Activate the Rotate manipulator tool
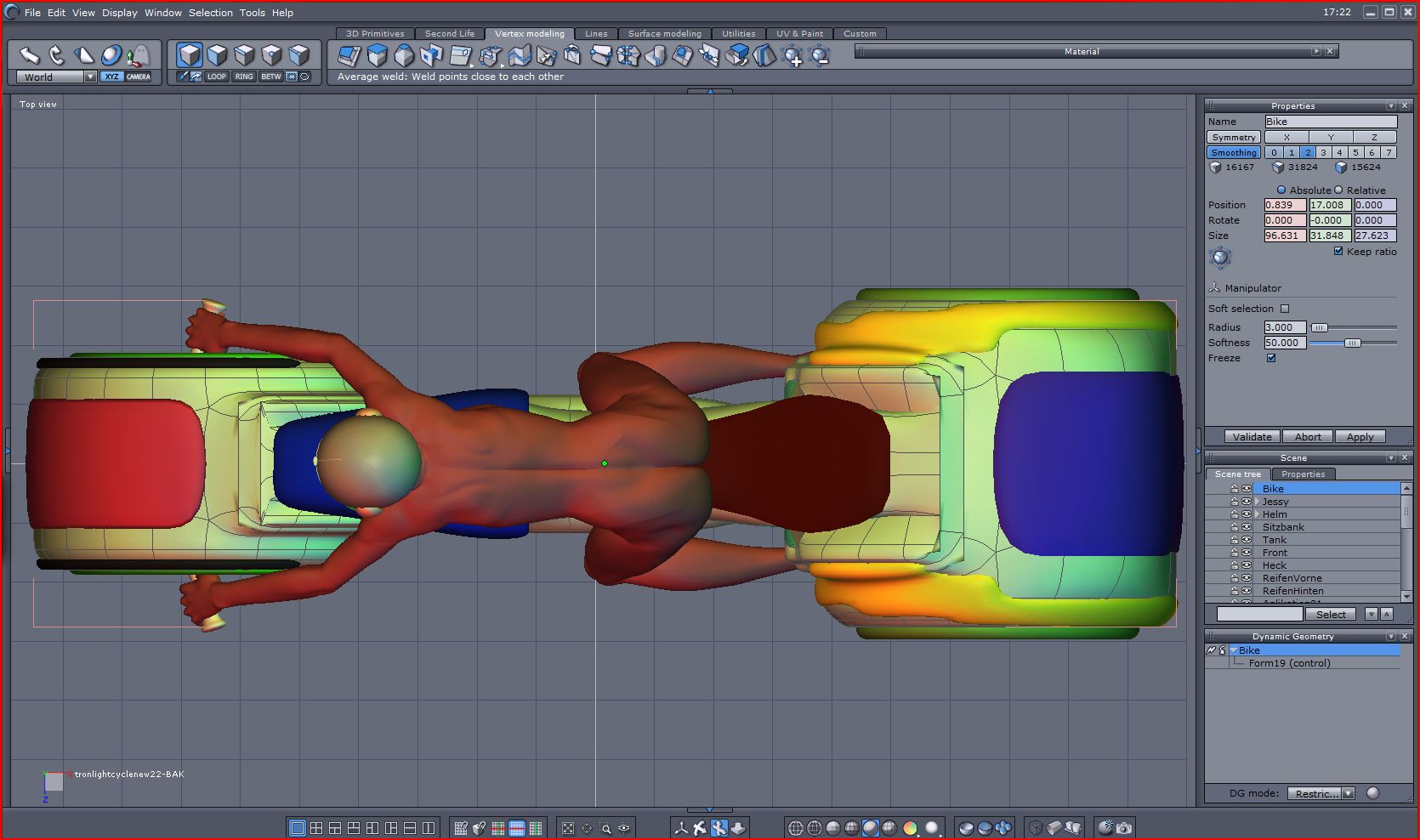1420x840 pixels. [x=56, y=55]
